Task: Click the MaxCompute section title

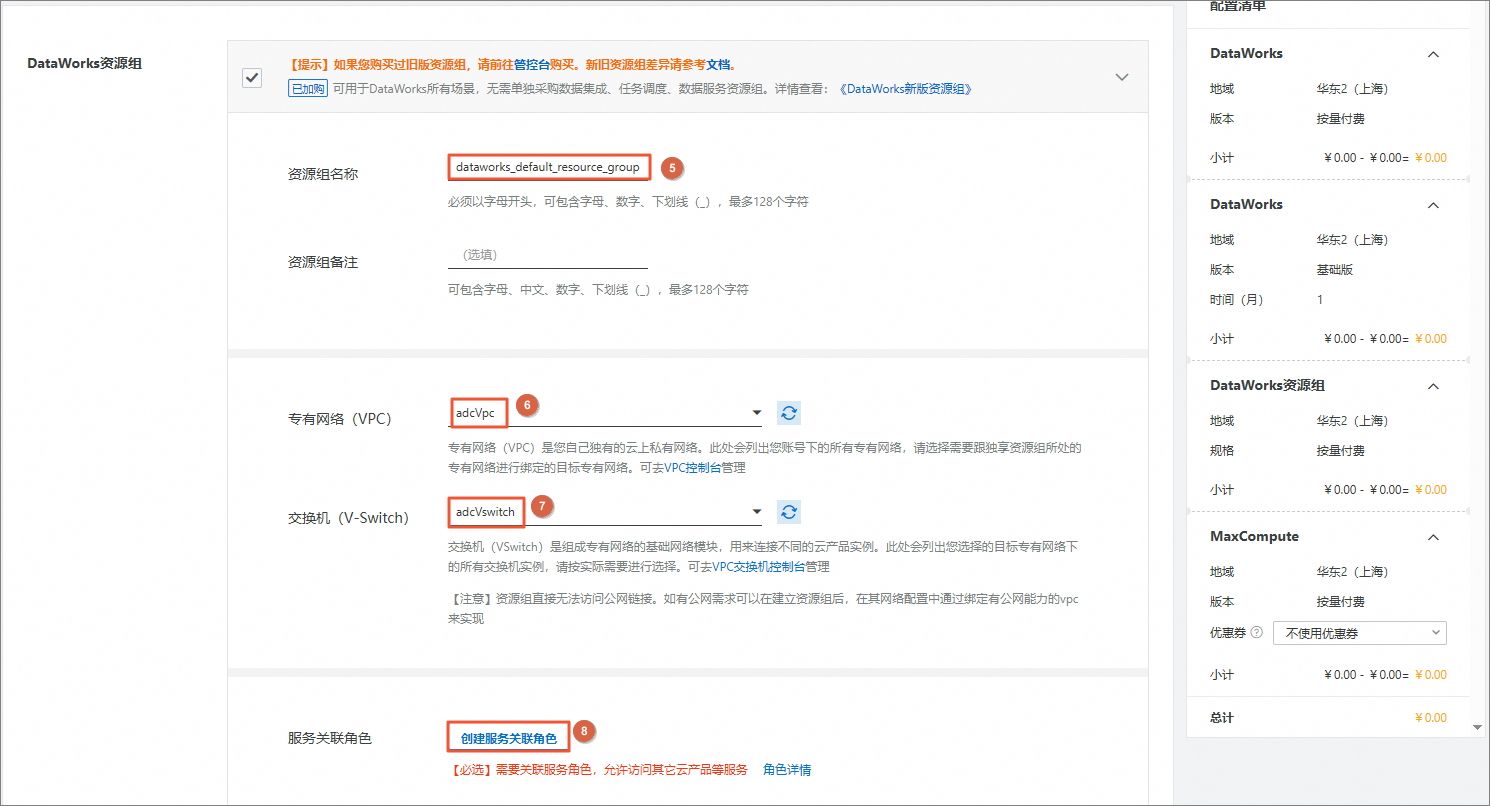Action: 1254,537
